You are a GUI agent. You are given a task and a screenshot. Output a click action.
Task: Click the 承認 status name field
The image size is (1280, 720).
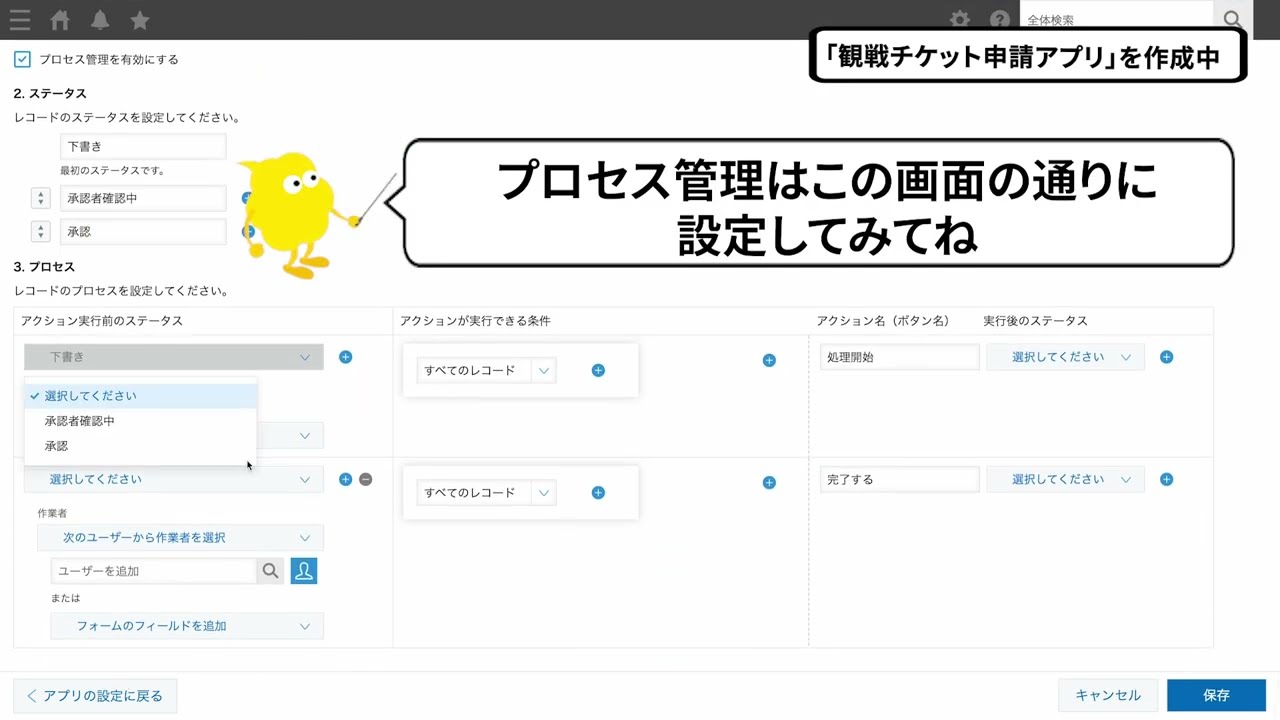tap(143, 232)
